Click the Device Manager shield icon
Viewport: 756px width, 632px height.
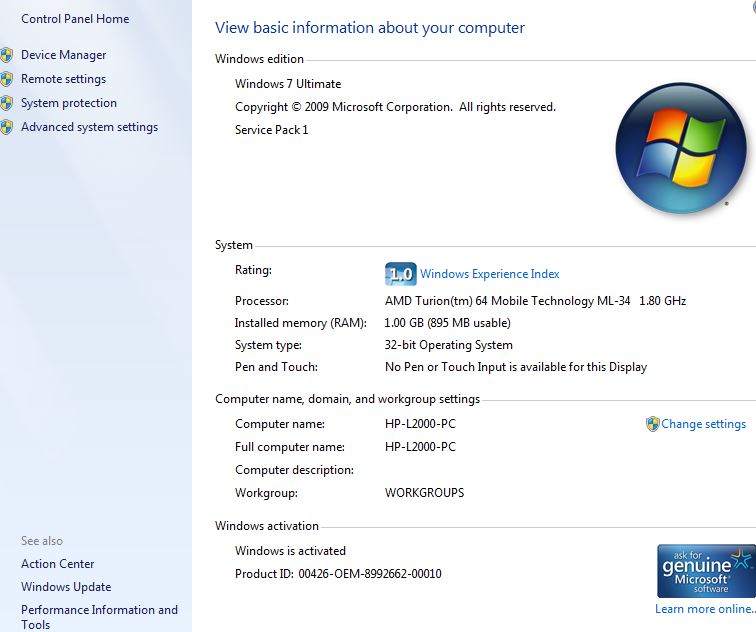[x=7, y=55]
